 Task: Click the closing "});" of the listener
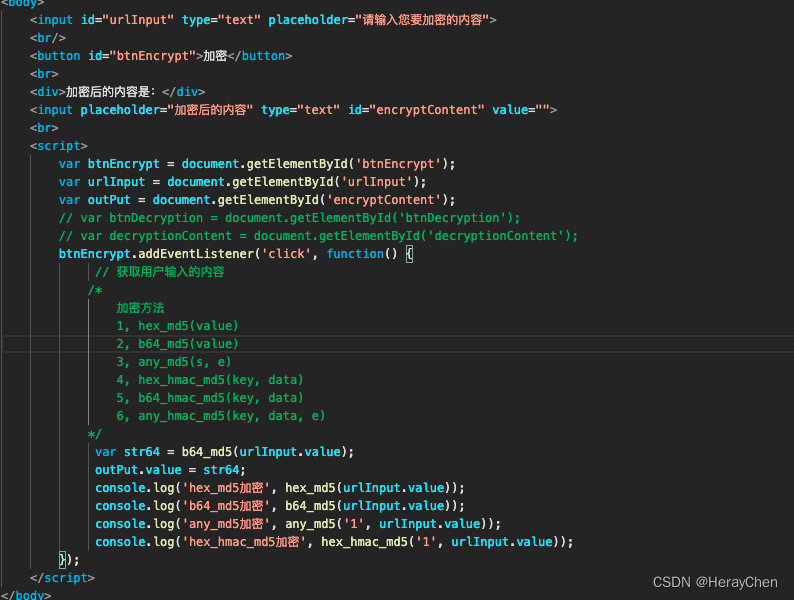(x=69, y=559)
